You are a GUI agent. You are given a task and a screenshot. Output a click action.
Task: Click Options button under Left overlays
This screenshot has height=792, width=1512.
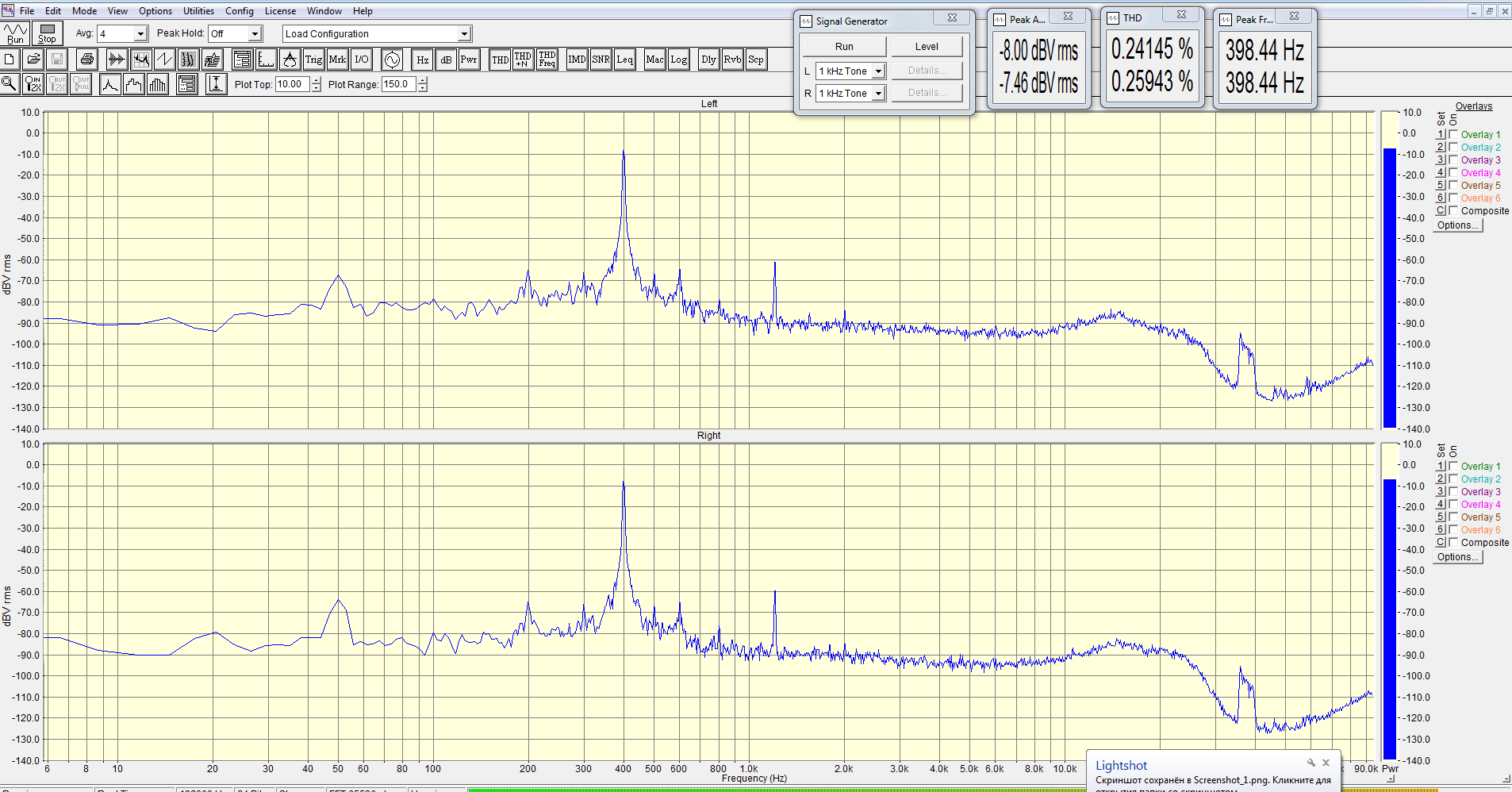pos(1457,225)
